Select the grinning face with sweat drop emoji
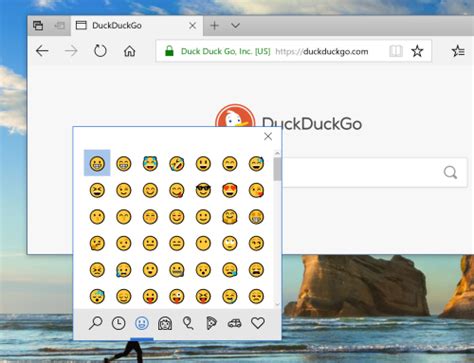Image resolution: width=474 pixels, height=363 pixels. pyautogui.click(x=256, y=164)
